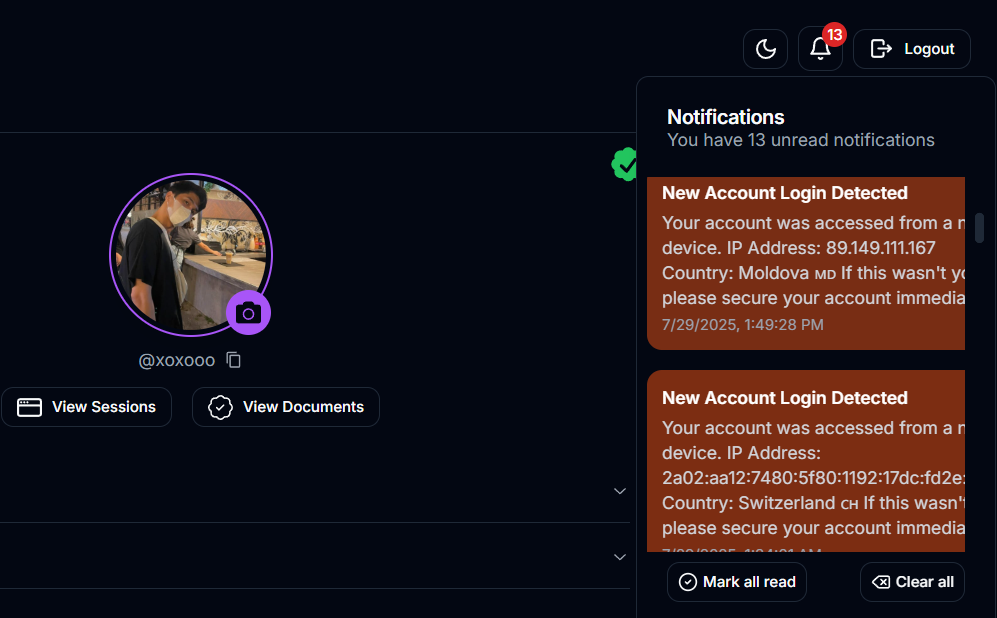Click the @xoxooo username text
Screen dimensions: 997x618
pos(177,360)
